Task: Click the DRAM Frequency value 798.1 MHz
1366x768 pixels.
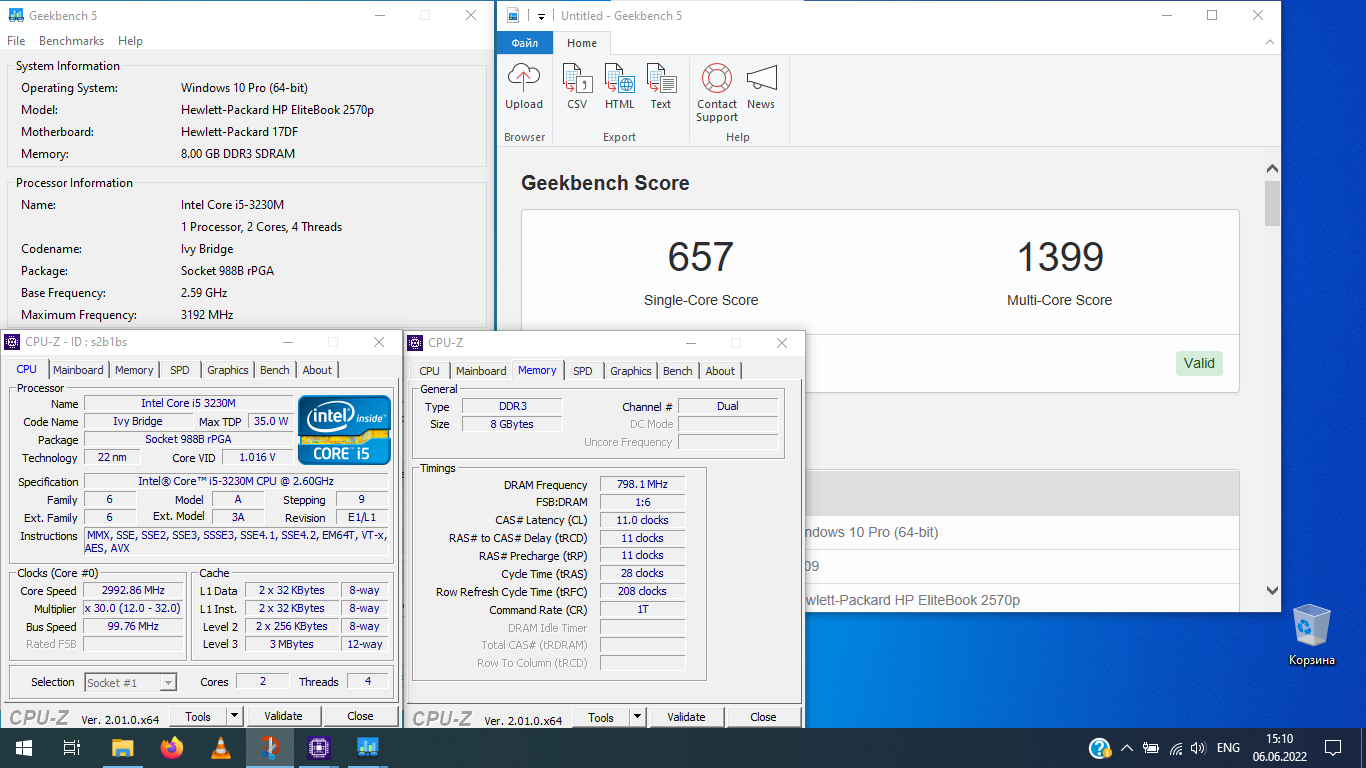Action: click(x=642, y=485)
